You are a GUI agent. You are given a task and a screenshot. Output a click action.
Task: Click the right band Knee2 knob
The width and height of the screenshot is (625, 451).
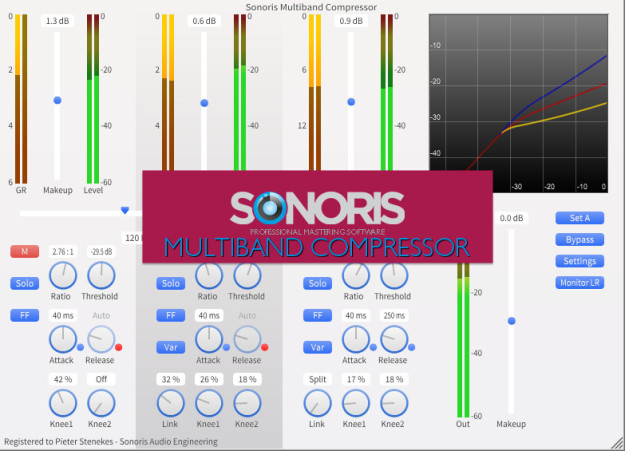click(394, 403)
